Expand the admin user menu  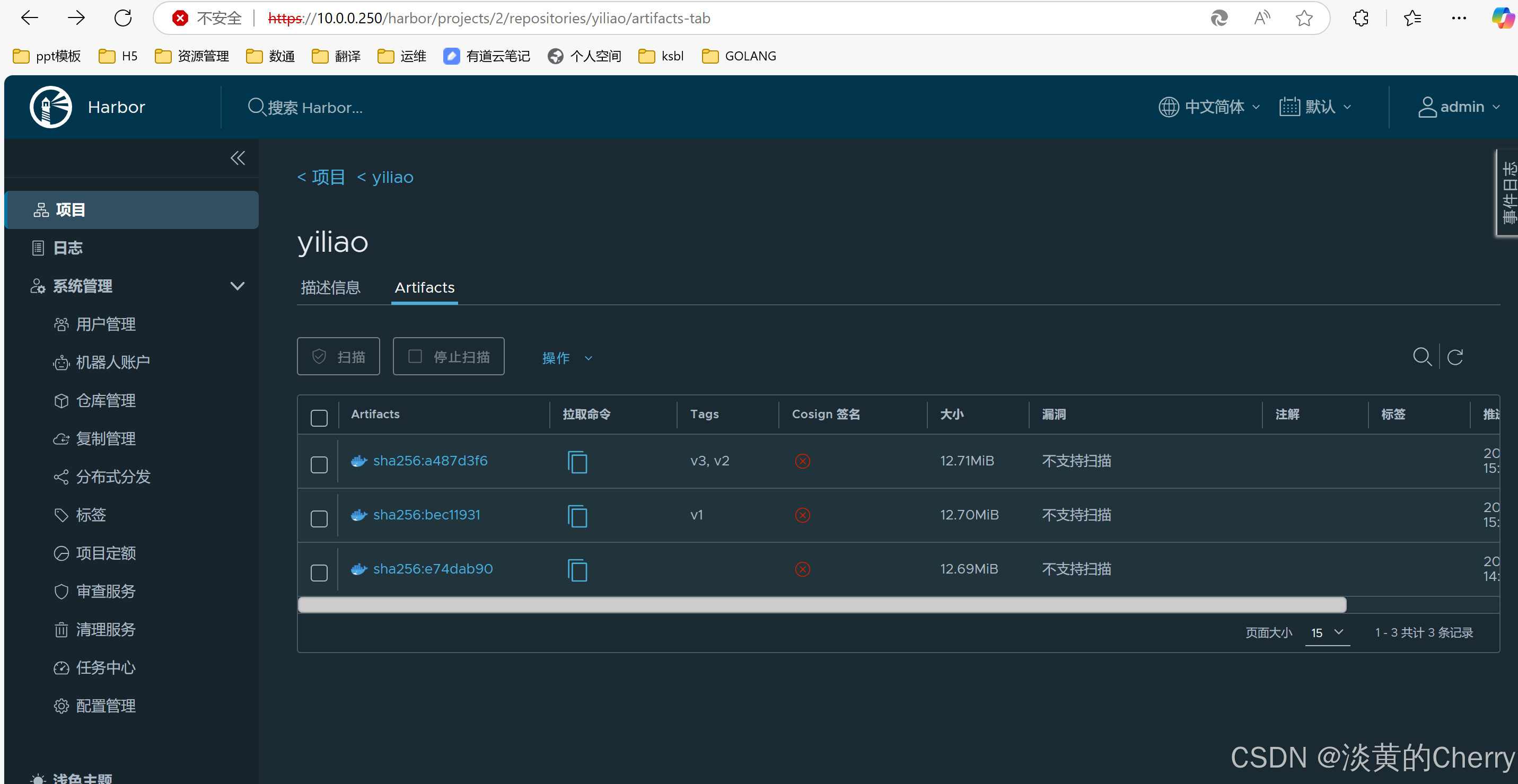tap(1460, 107)
